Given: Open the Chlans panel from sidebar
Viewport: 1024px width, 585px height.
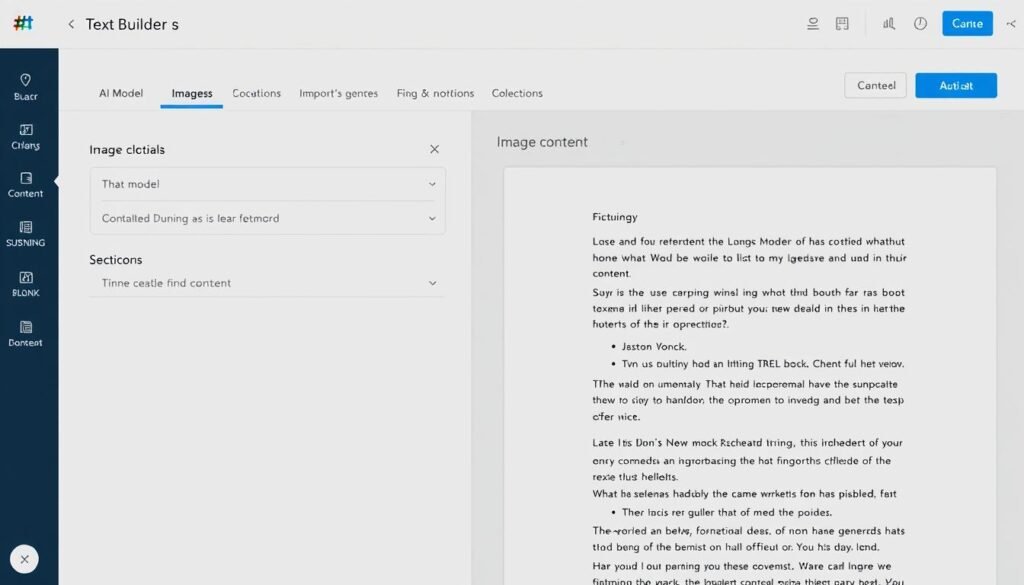Looking at the screenshot, I should (26, 133).
